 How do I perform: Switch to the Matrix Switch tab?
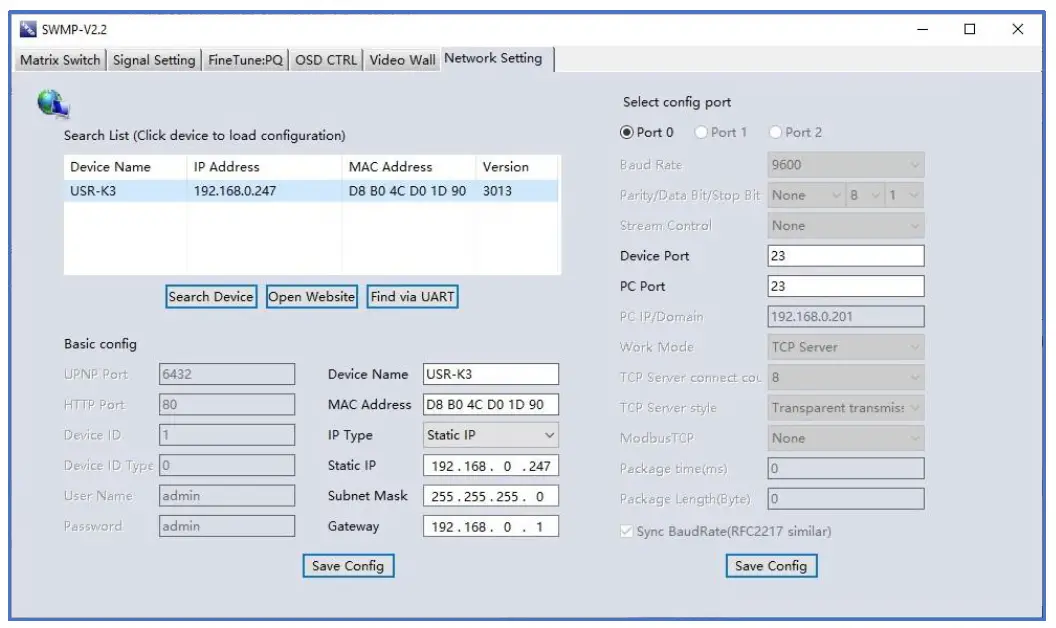point(60,60)
